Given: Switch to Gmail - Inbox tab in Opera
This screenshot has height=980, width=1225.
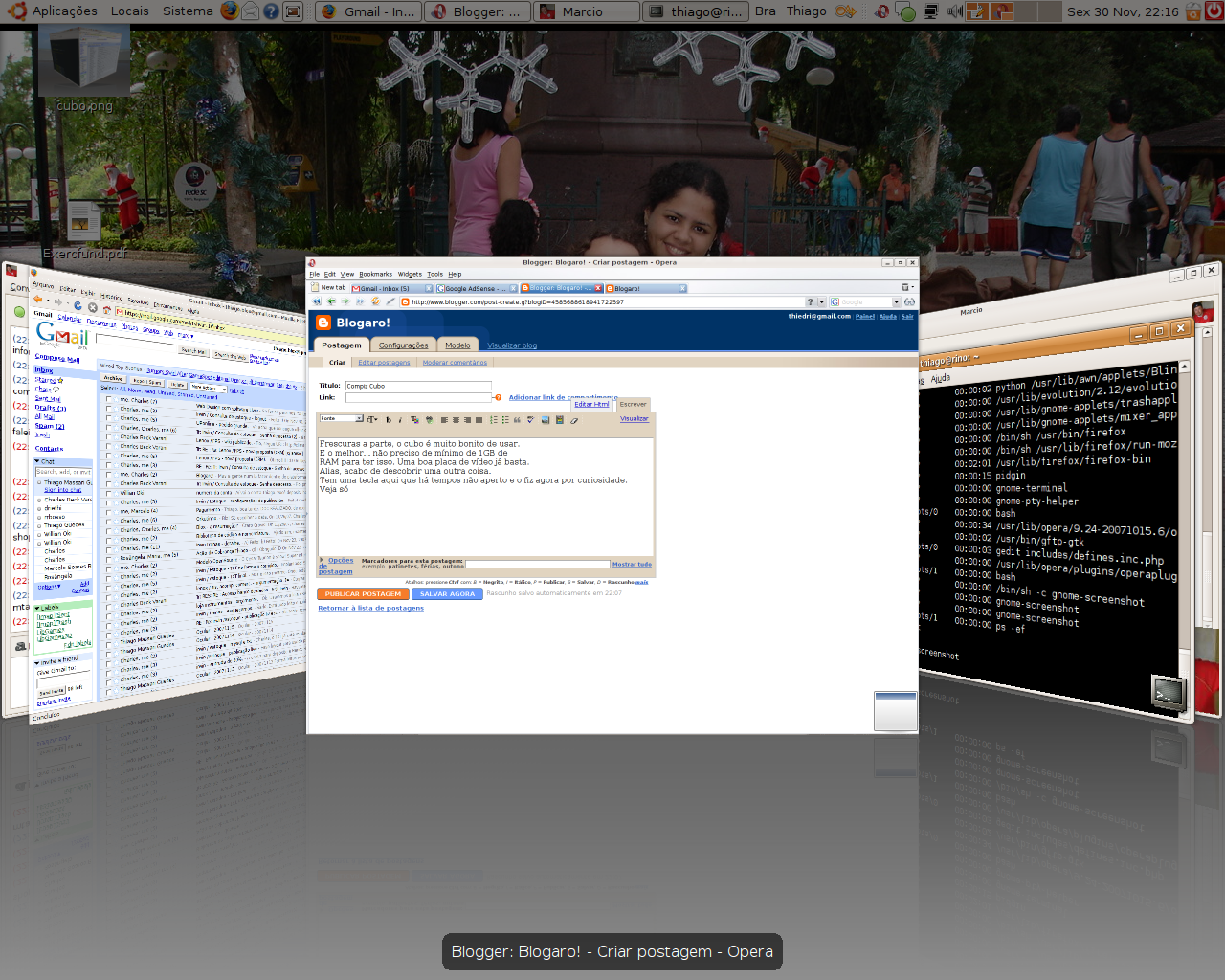Looking at the screenshot, I should (x=391, y=288).
